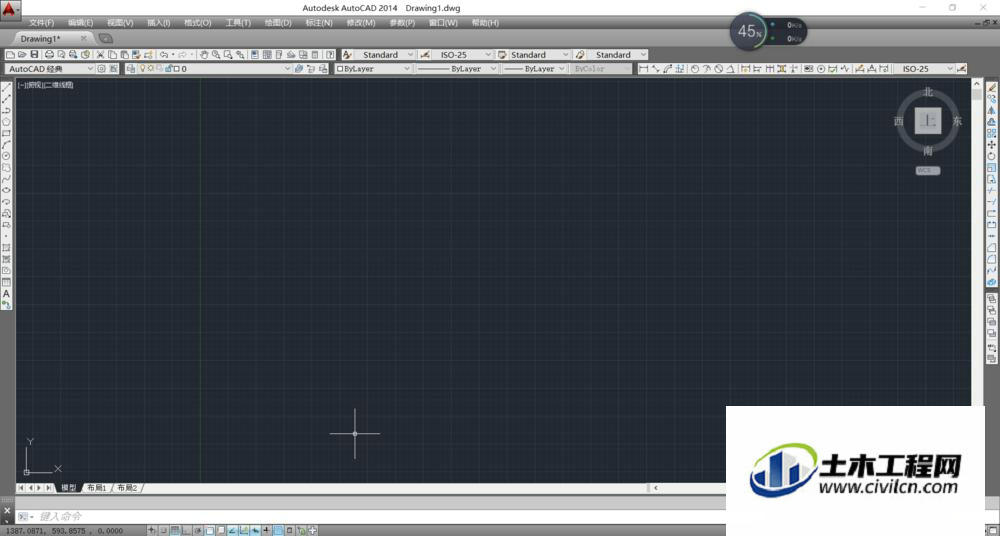
Task: Click the Save icon in the standard toolbar
Action: click(34, 55)
